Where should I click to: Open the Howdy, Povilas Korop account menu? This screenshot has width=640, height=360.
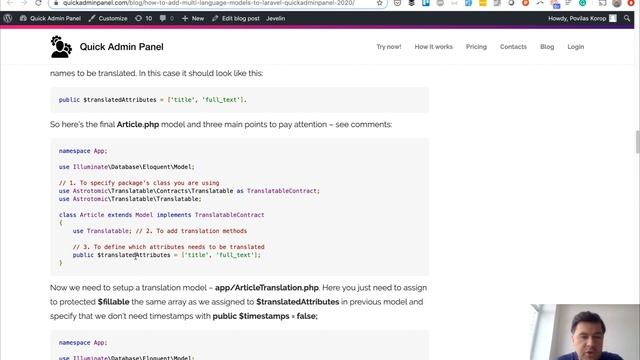point(582,18)
